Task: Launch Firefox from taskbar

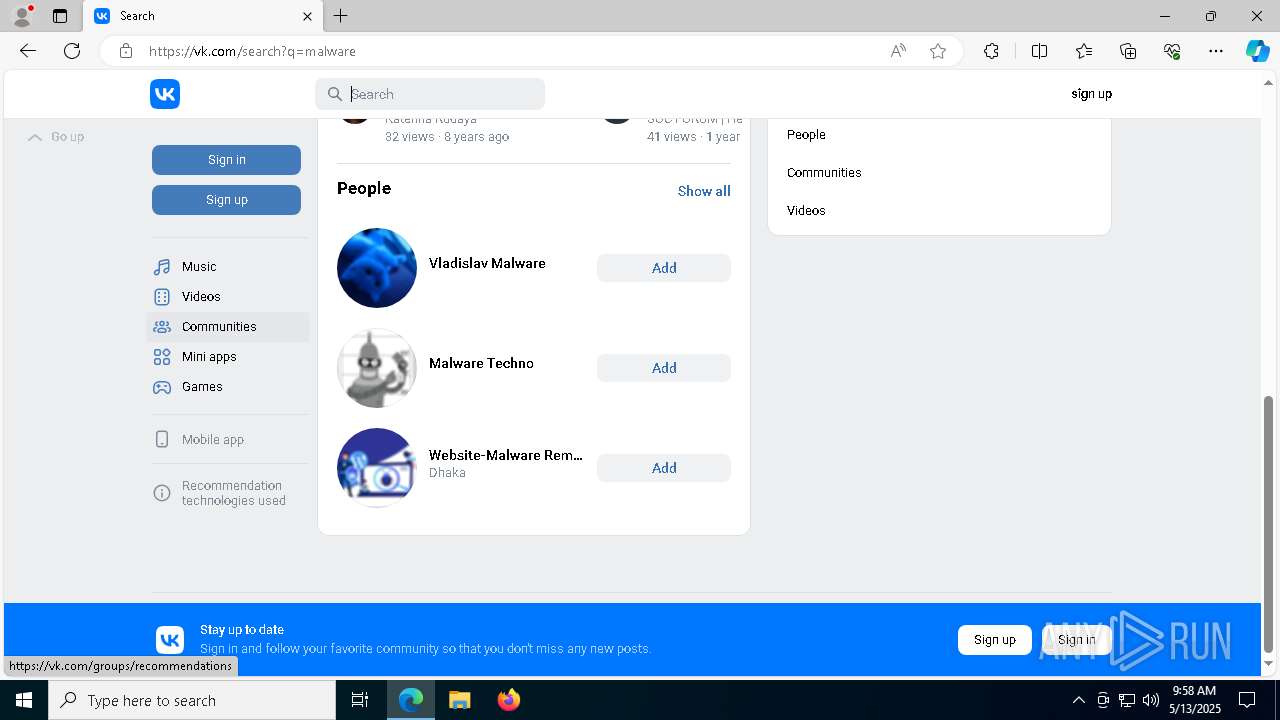Action: [x=509, y=700]
